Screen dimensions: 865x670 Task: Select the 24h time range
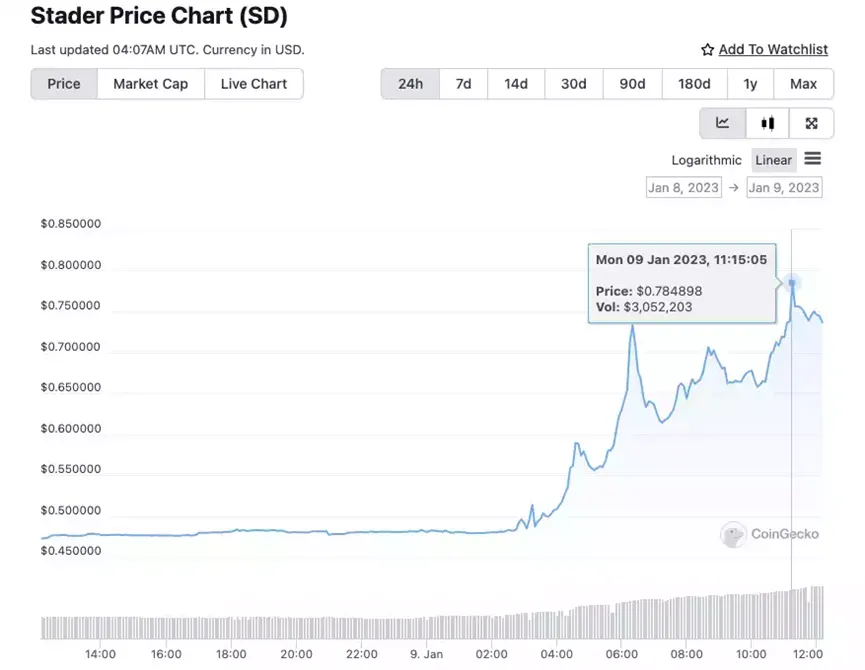click(x=410, y=84)
